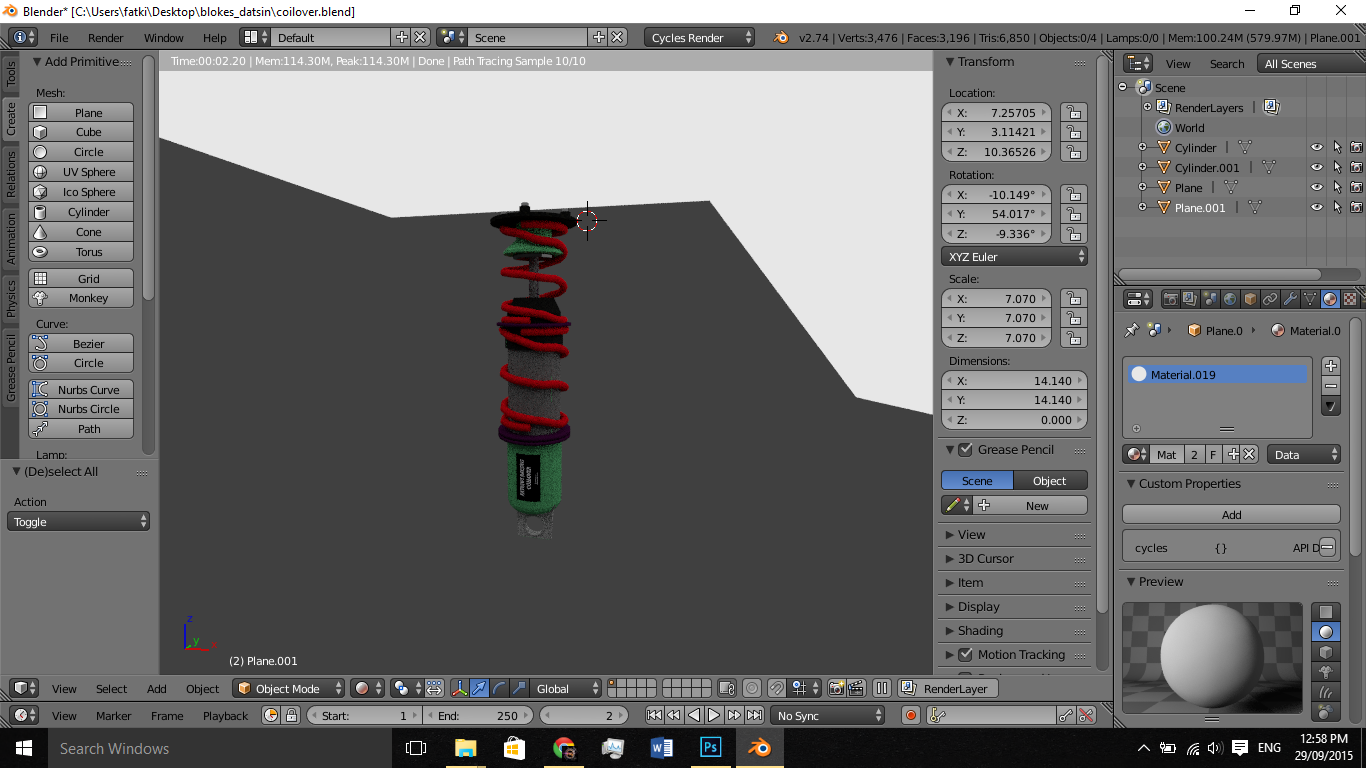
Task: Open the World properties tab (globe icon)
Action: pyautogui.click(x=1229, y=299)
